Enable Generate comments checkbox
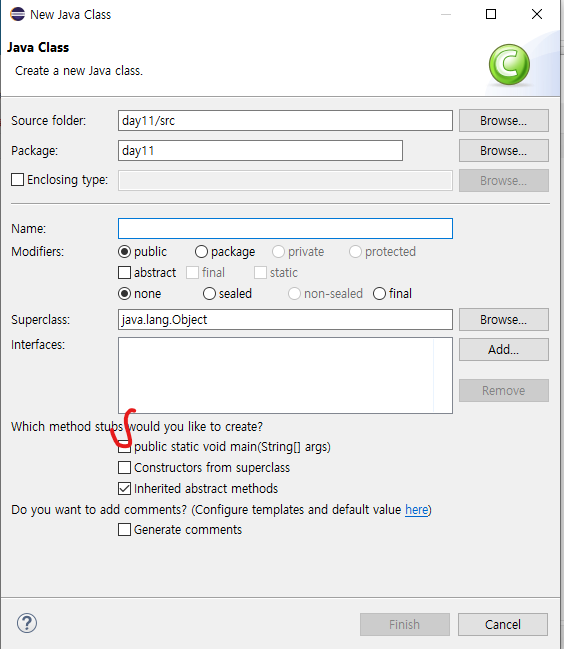Viewport: 564px width, 649px height. coord(125,530)
